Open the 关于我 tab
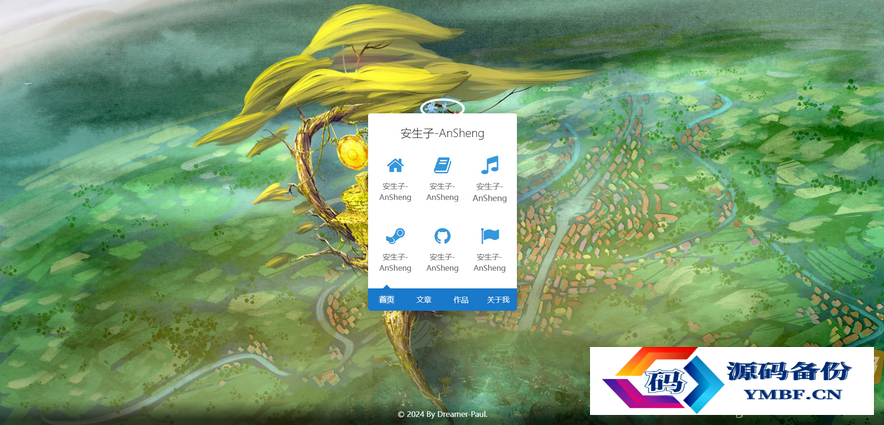 pos(498,299)
